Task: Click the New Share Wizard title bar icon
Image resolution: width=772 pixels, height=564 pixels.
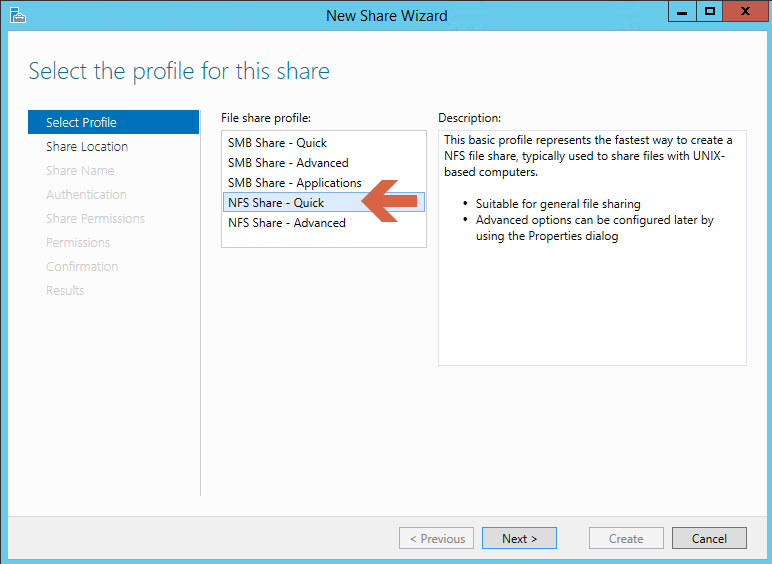Action: tap(18, 15)
